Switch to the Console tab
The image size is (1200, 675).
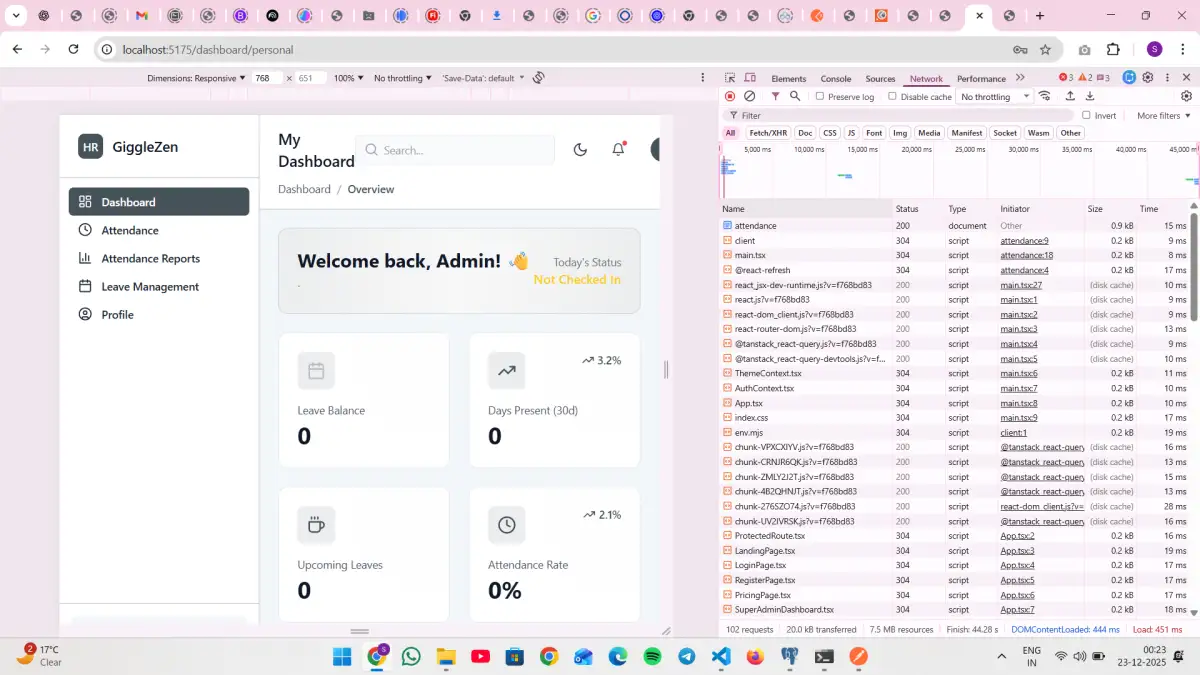(x=836, y=78)
